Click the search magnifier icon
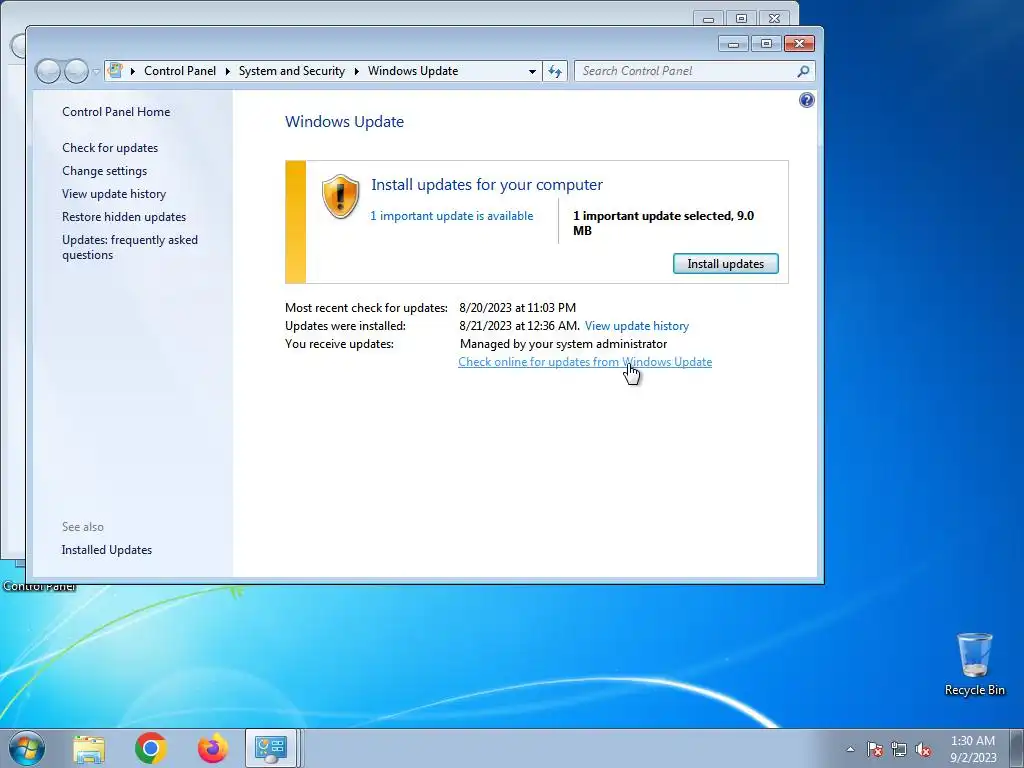This screenshot has width=1024, height=768. tap(803, 71)
